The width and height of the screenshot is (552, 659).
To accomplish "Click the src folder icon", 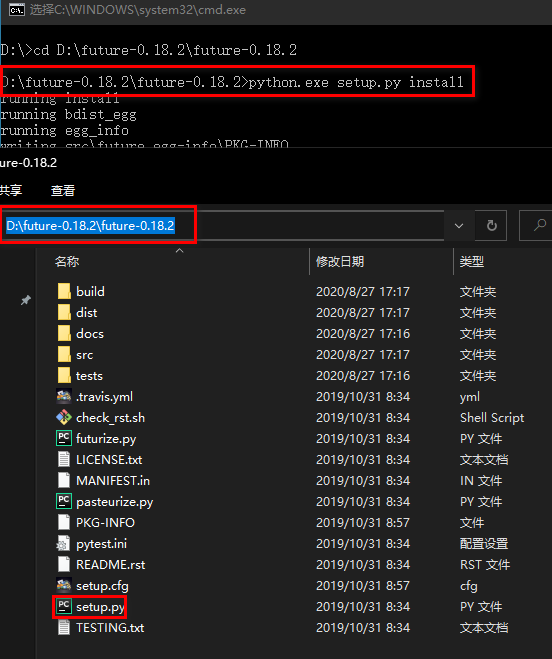I will (x=64, y=354).
